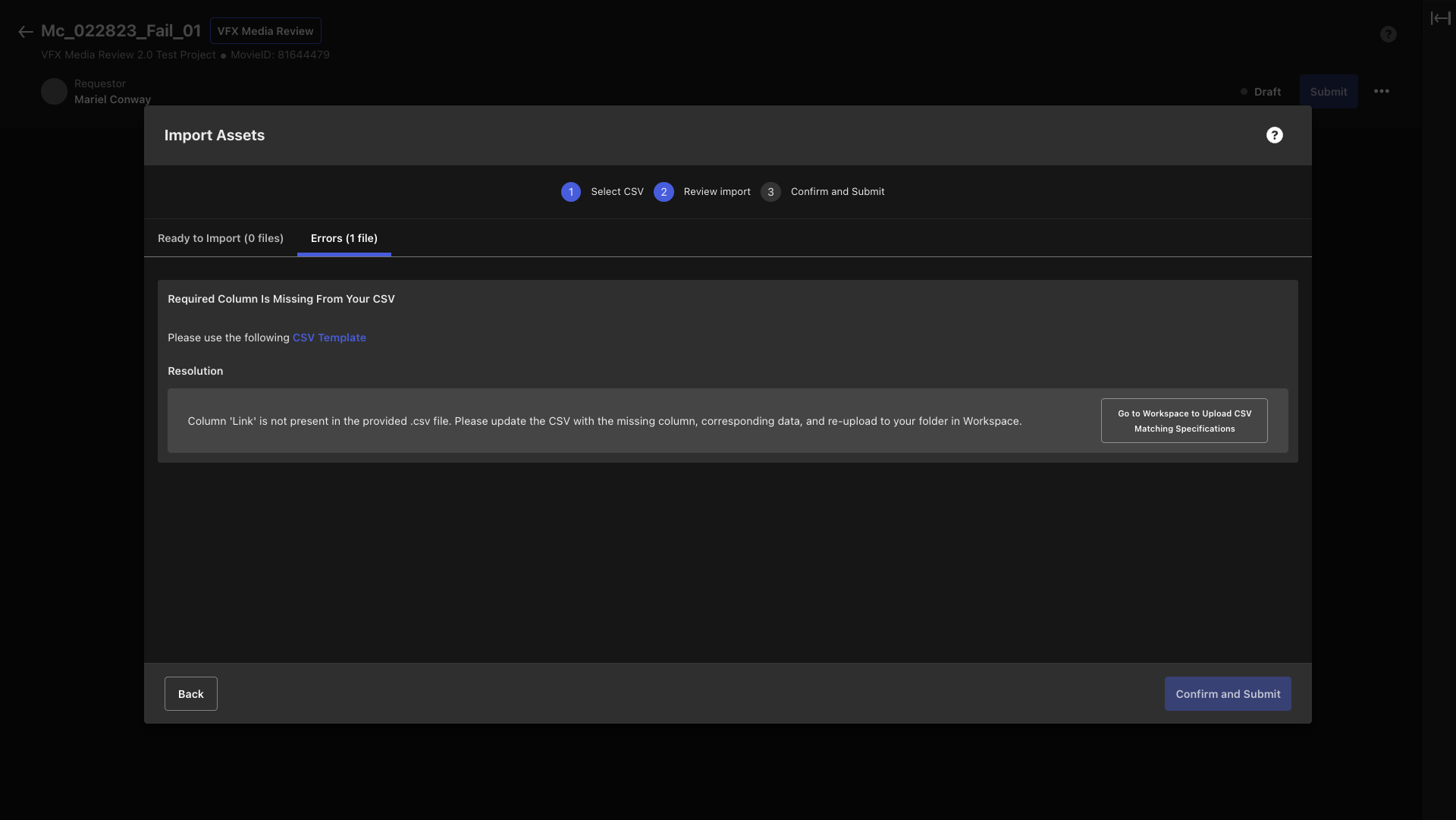Click the MovieID project identifier text
This screenshot has width=1456, height=820.
[x=280, y=55]
